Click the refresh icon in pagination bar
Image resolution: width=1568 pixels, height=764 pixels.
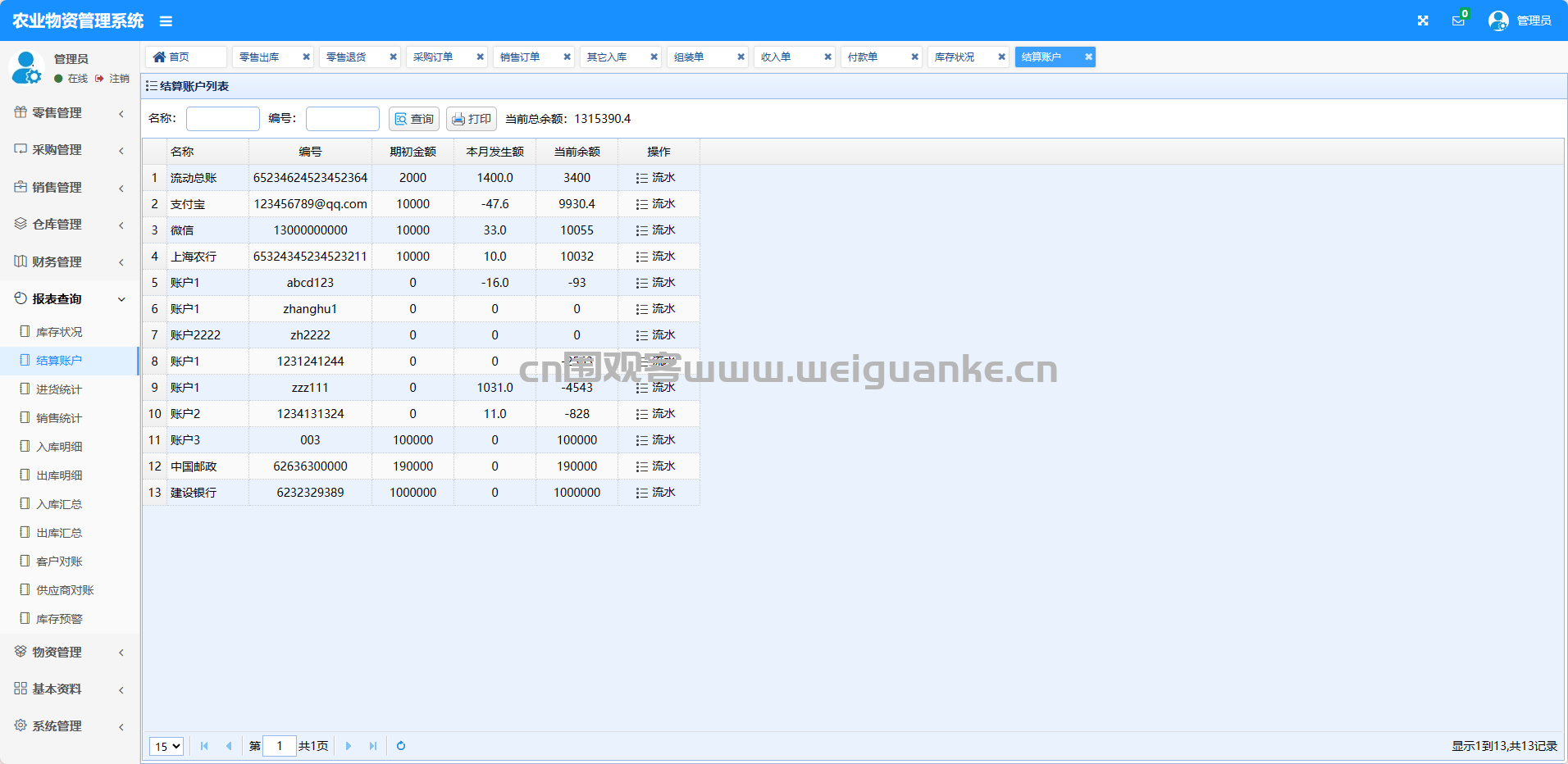[401, 746]
